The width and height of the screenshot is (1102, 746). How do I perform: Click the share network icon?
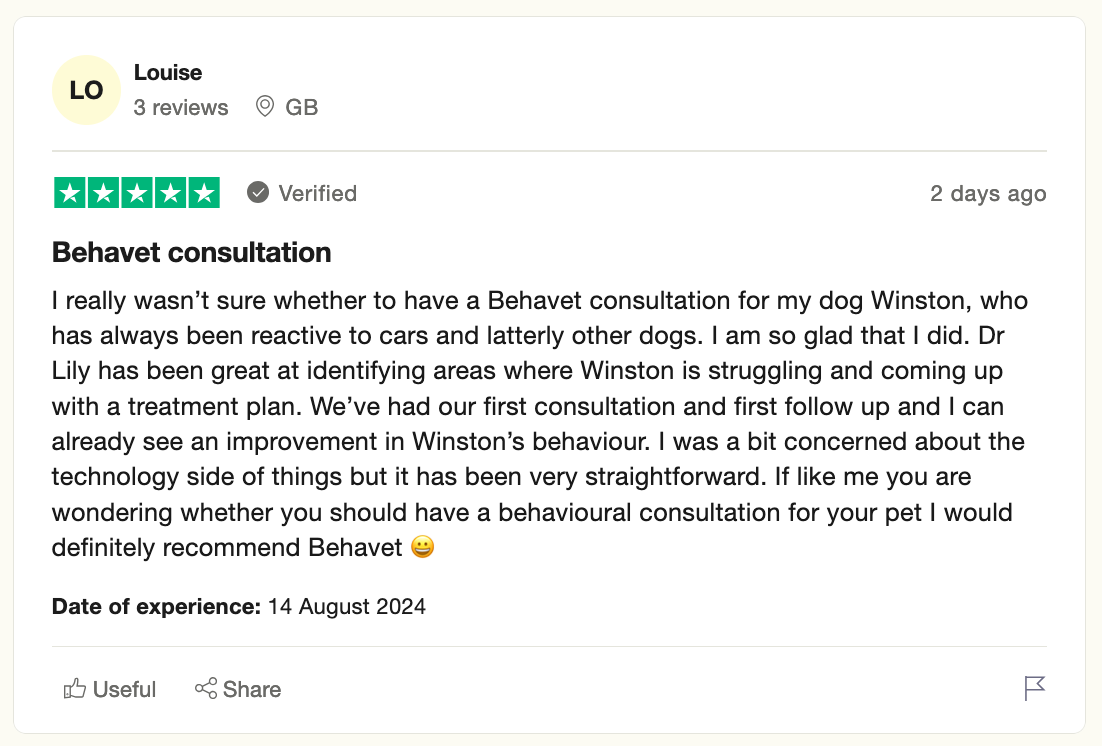(x=206, y=688)
